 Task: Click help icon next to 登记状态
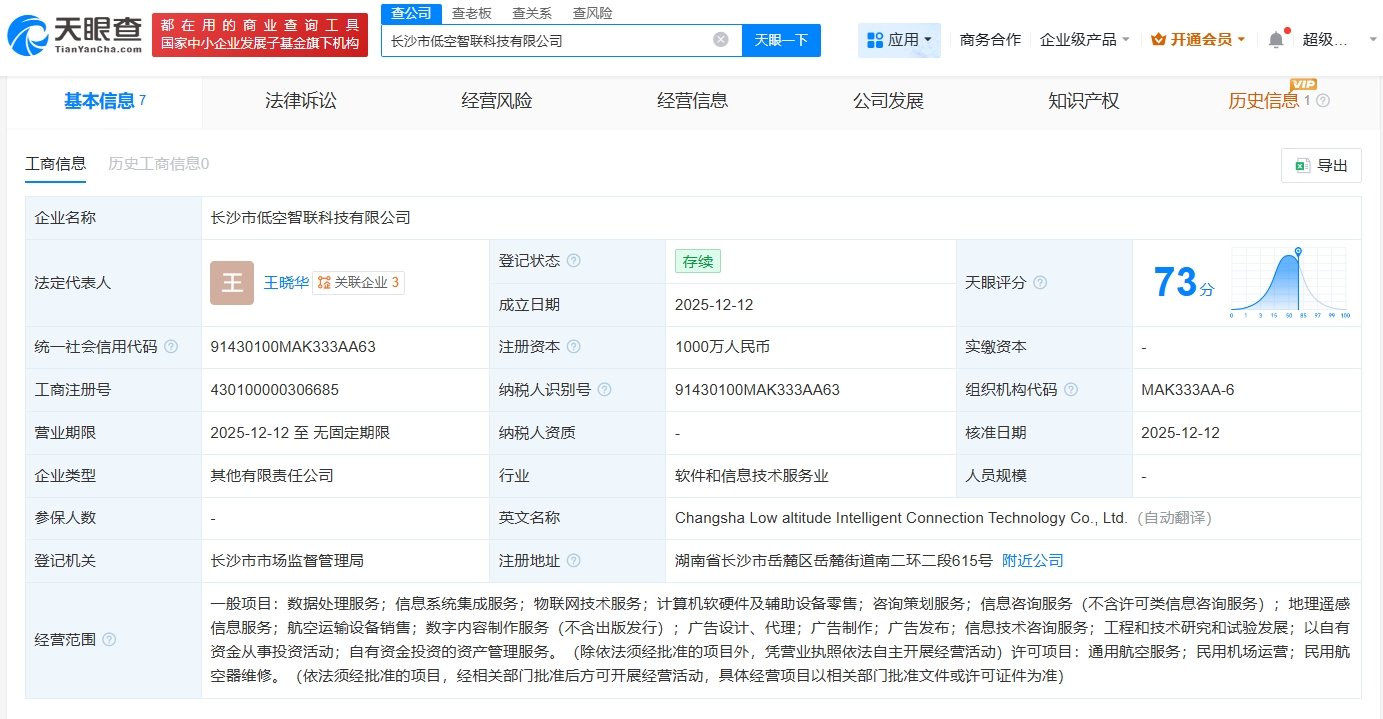click(x=573, y=261)
